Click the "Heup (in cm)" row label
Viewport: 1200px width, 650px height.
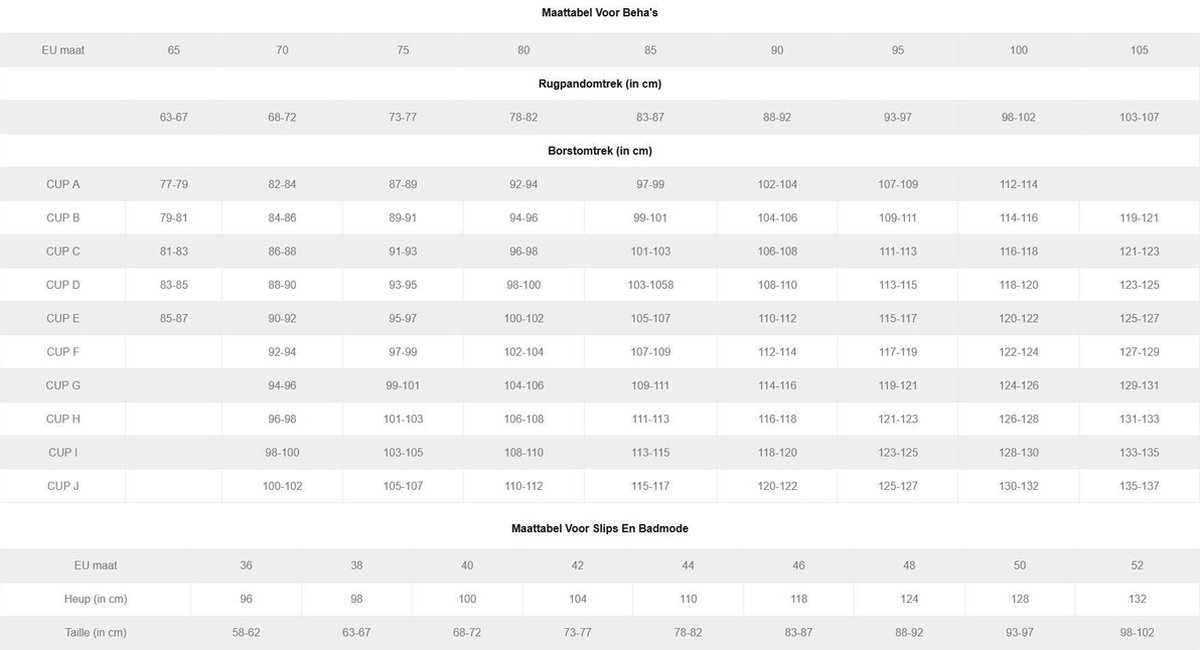[x=95, y=599]
